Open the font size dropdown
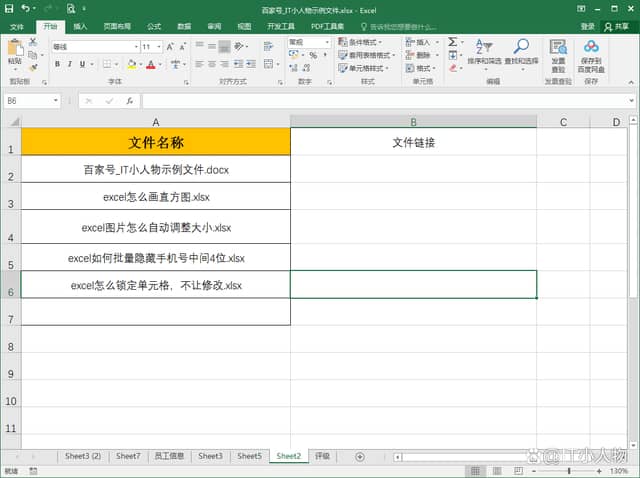This screenshot has width=640, height=478. (x=160, y=47)
